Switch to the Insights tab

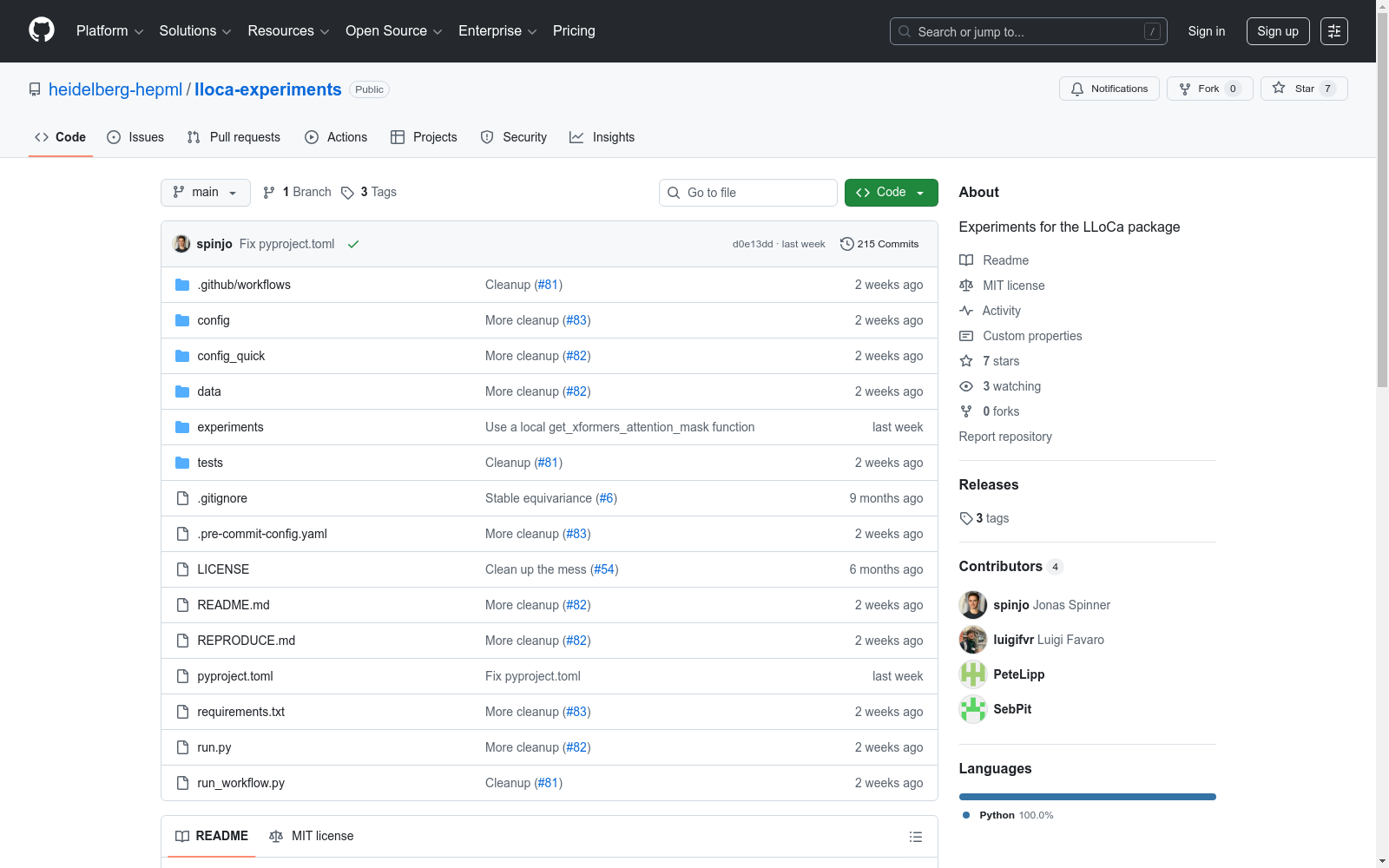(602, 137)
